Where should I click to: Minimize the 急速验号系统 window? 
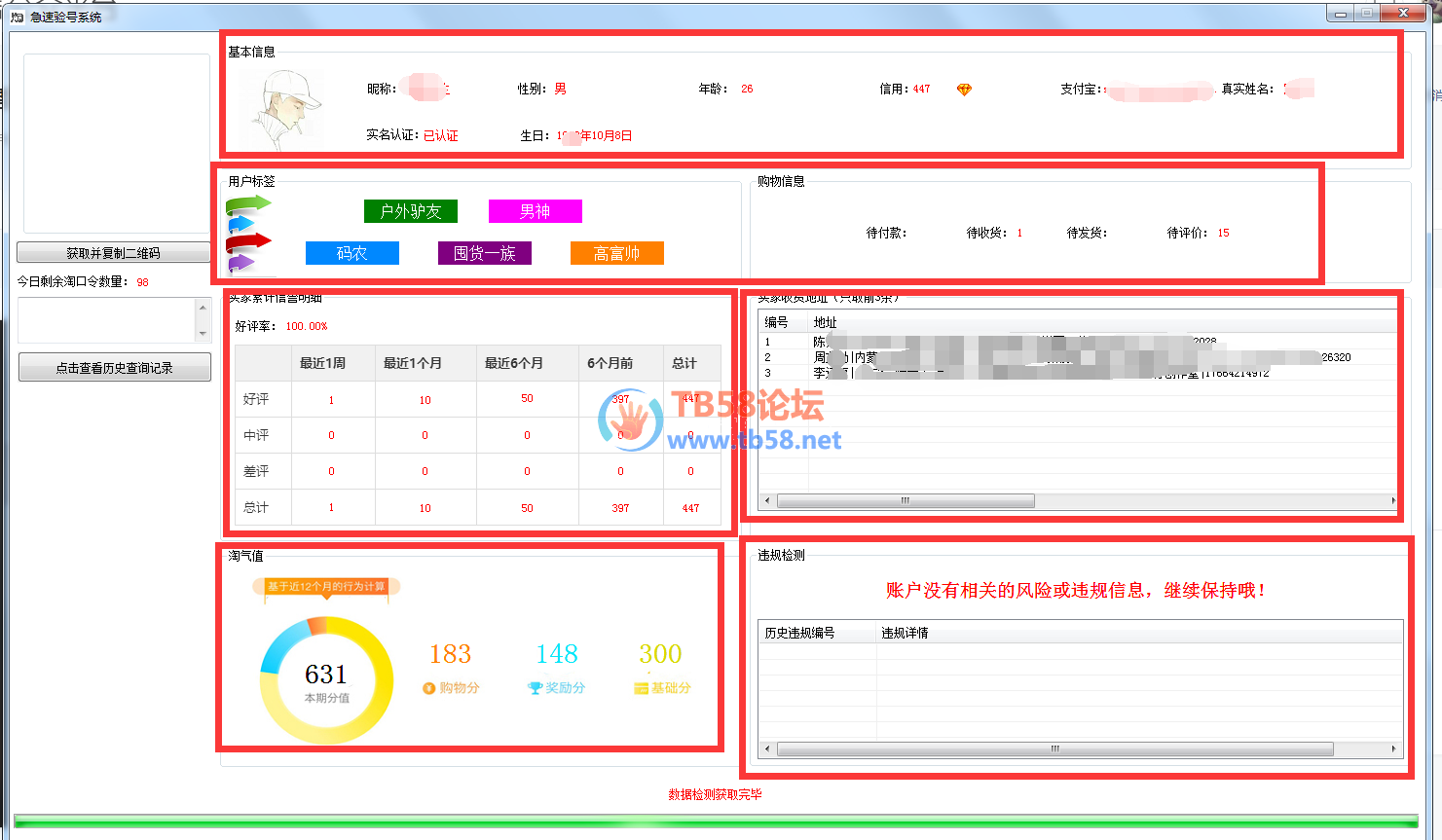(1341, 14)
